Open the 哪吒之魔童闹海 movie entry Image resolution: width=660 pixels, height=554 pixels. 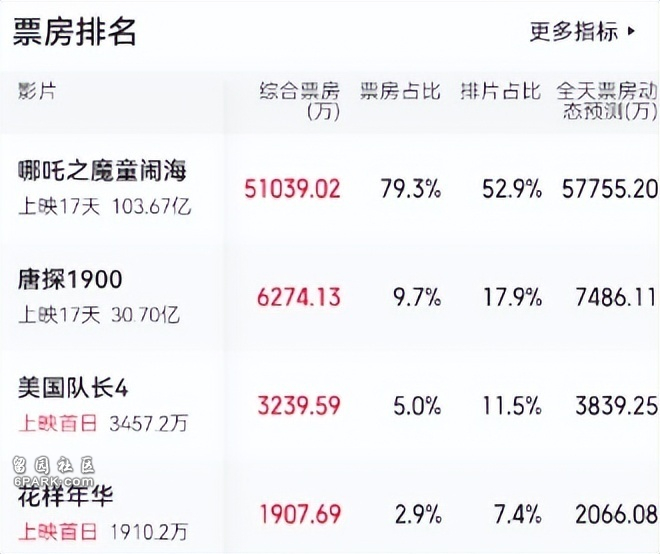tap(102, 170)
